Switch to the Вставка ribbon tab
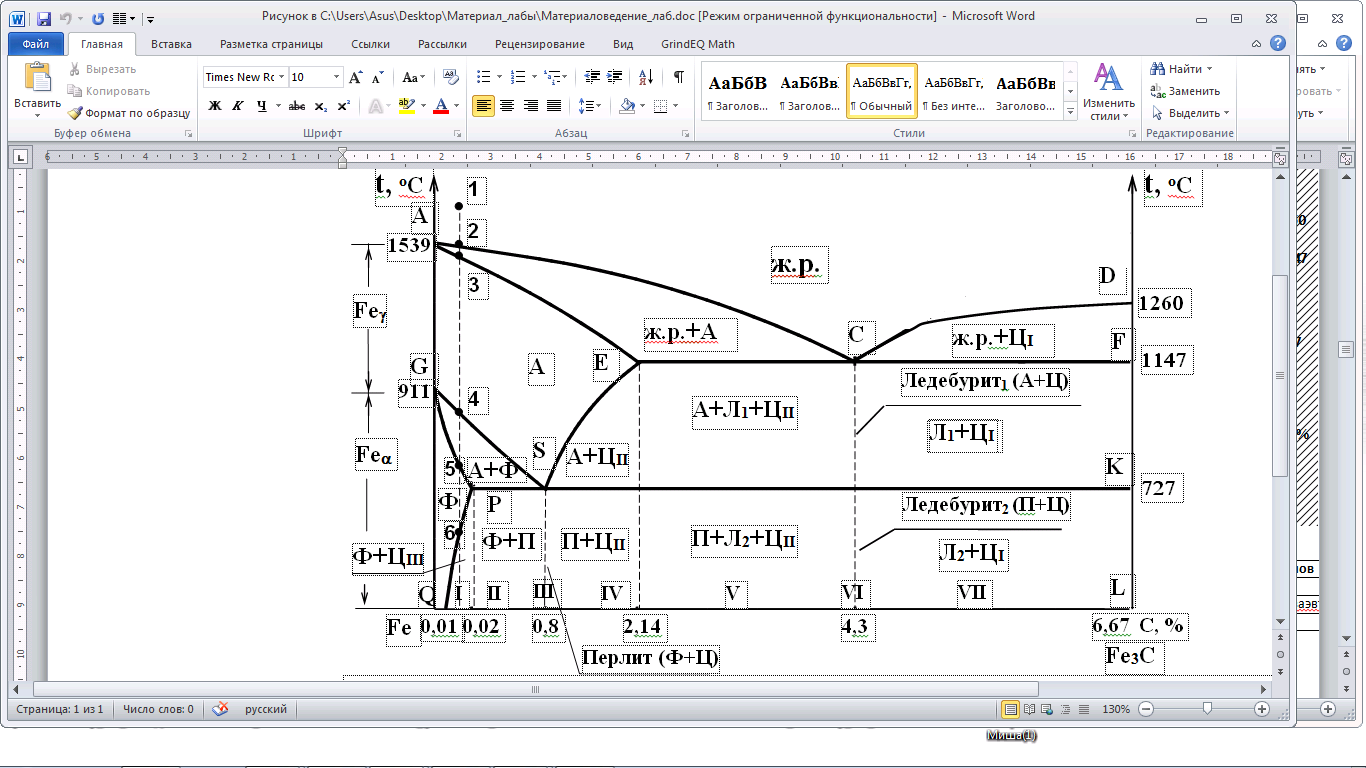This screenshot has height=768, width=1366. (171, 44)
